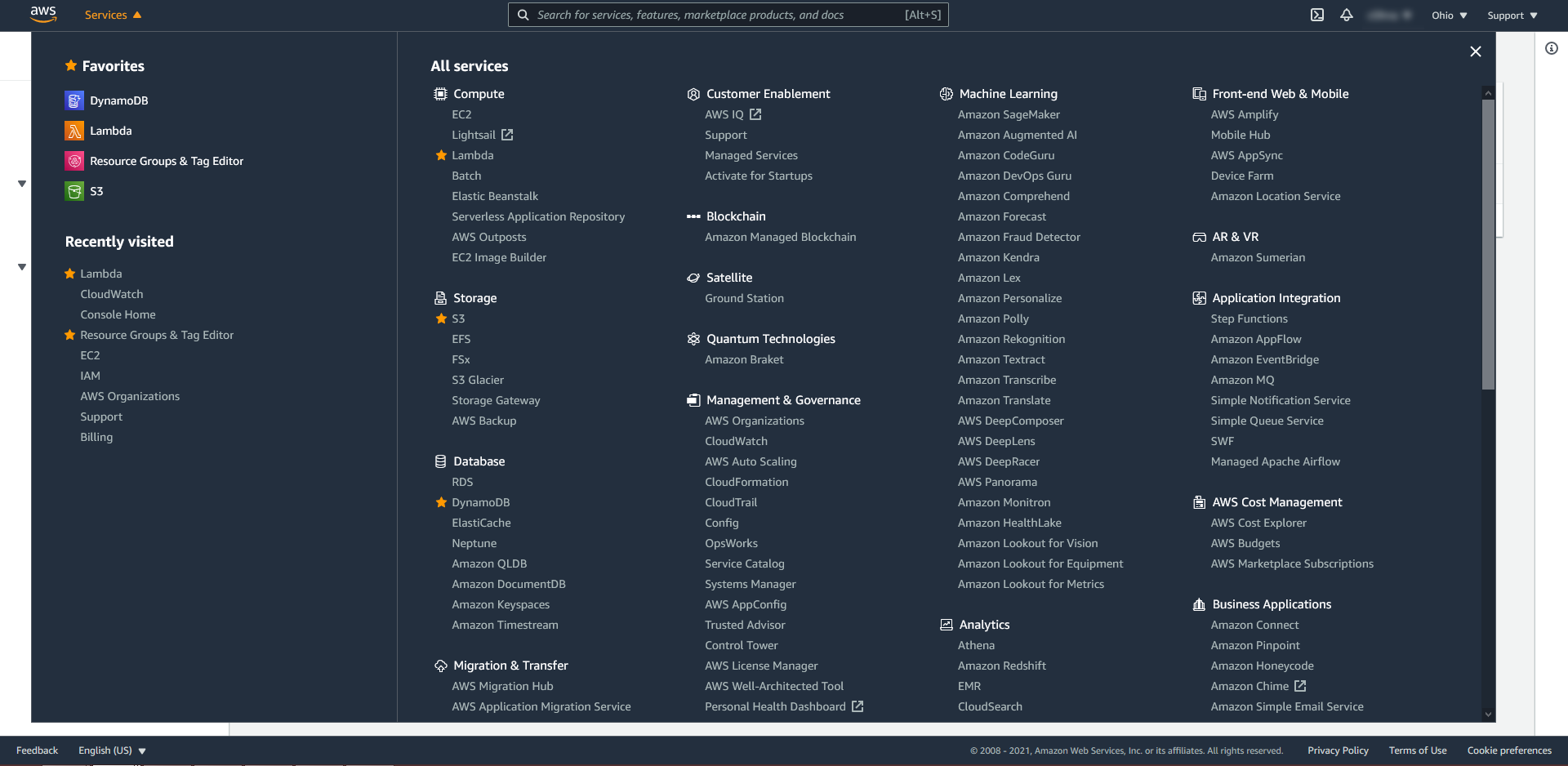Click the Database category icon

(x=440, y=461)
